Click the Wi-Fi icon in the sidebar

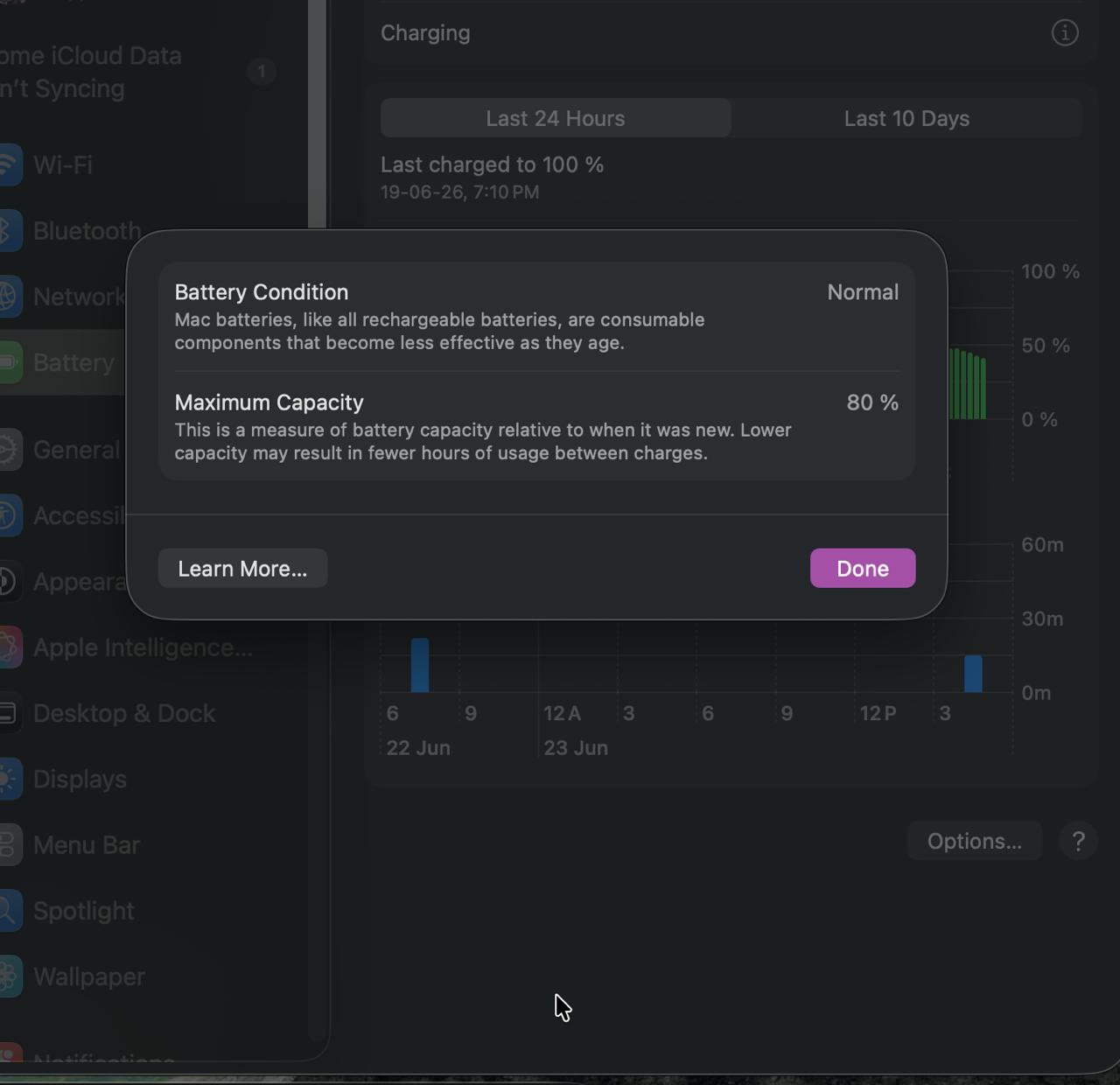click(x=10, y=164)
